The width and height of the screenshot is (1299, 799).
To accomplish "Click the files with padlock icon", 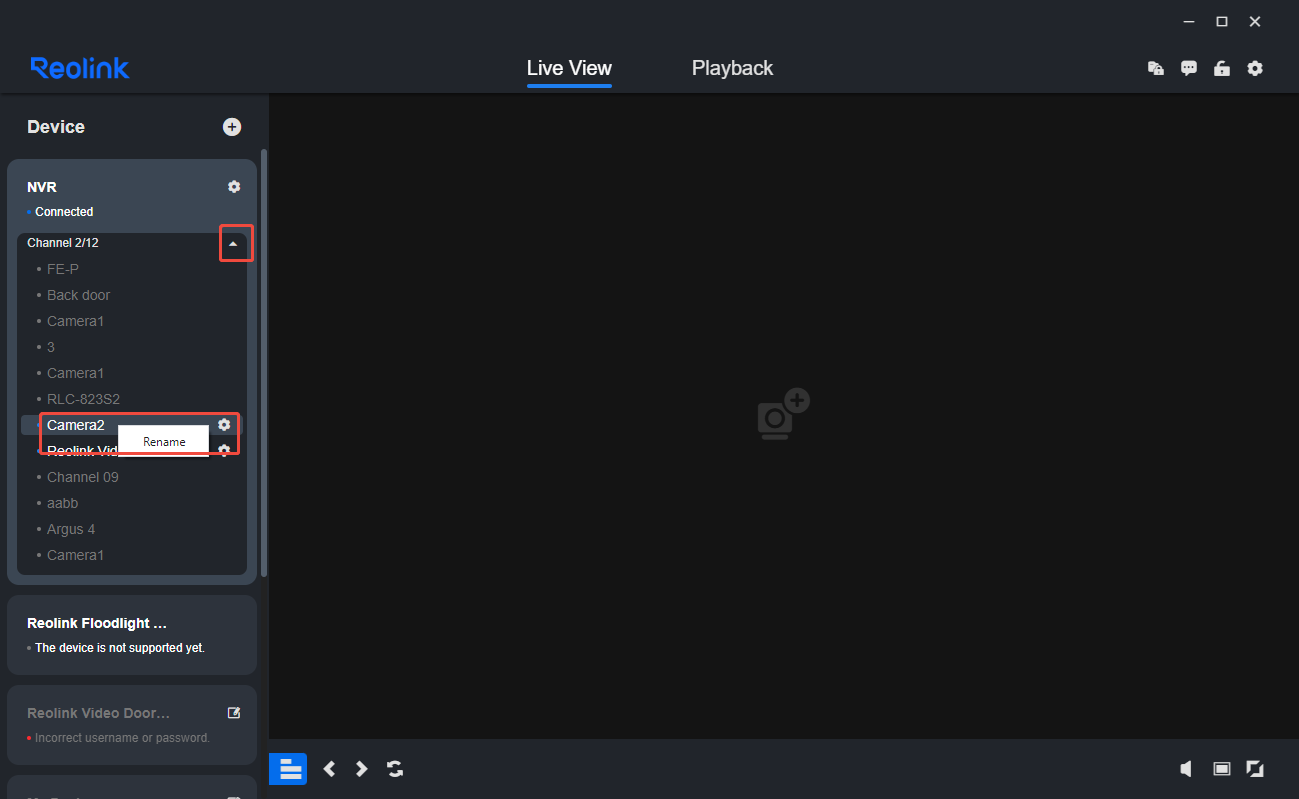I will [1156, 68].
